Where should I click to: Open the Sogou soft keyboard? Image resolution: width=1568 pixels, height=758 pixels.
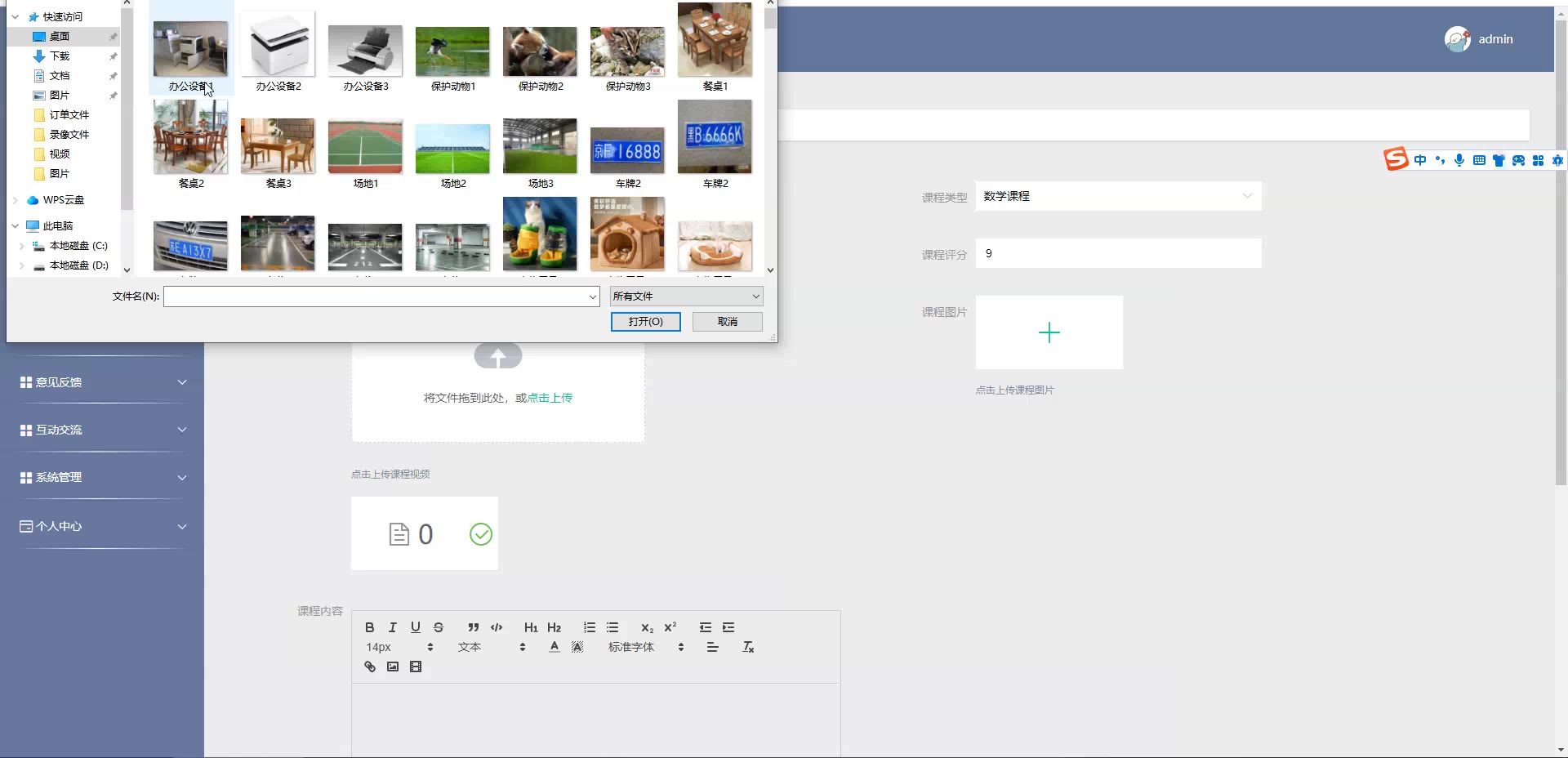tap(1479, 160)
